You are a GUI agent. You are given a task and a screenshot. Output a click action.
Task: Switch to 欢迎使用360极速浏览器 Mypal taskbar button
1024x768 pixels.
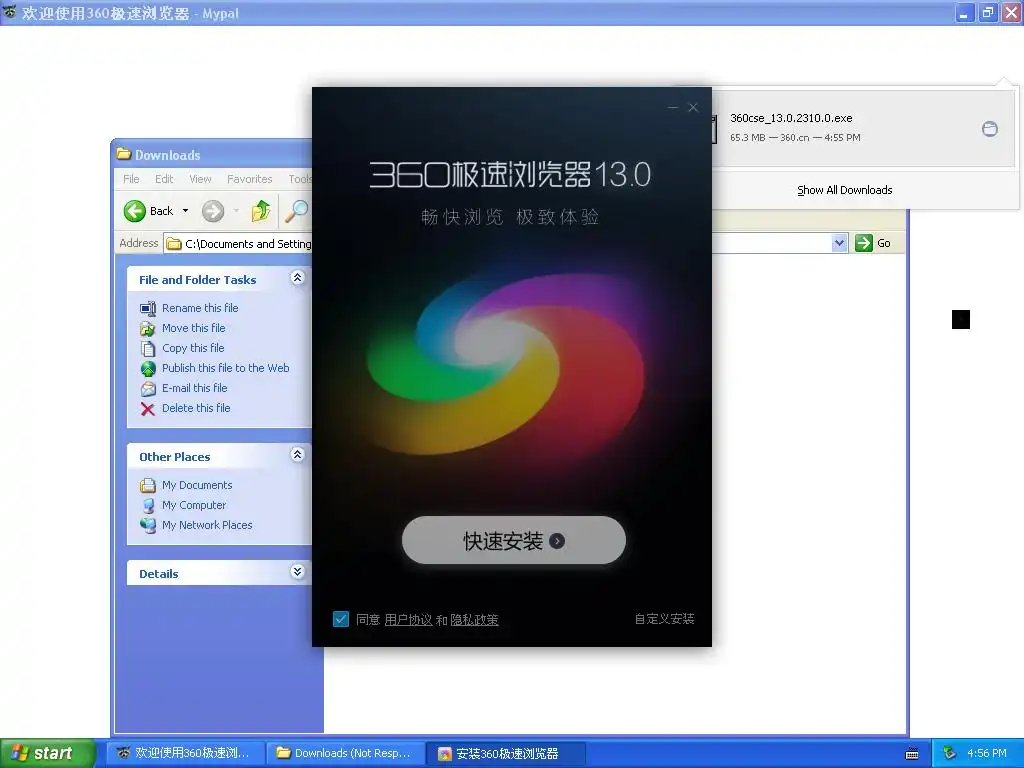186,753
